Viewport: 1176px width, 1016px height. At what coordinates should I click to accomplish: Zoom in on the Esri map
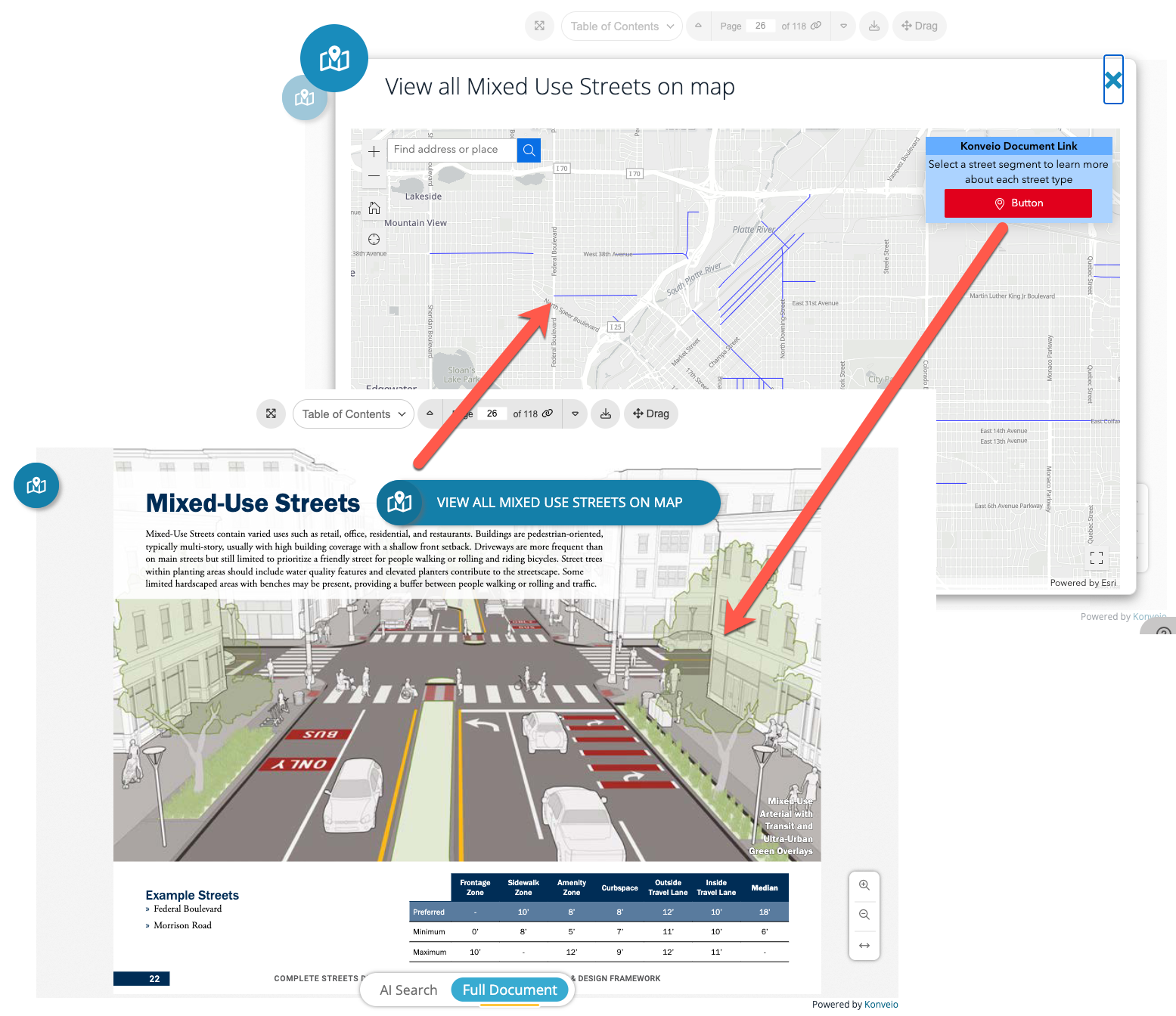click(374, 150)
